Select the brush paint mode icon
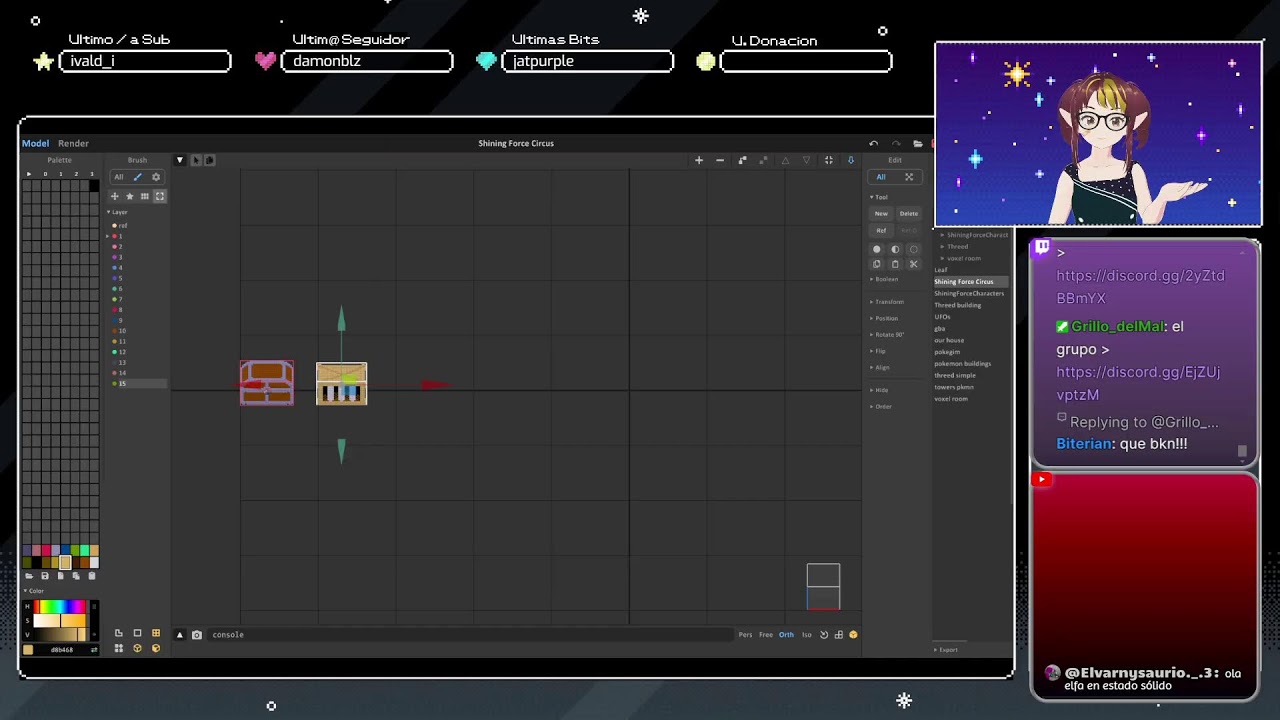The image size is (1280, 720). 137,177
